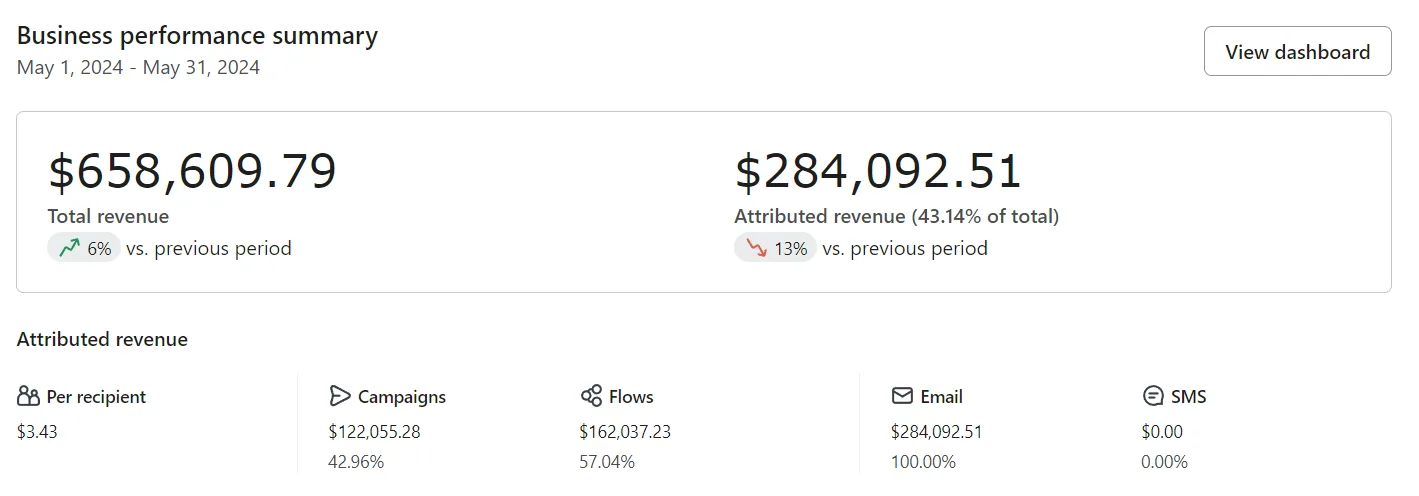Click the Flows branching icon
This screenshot has width=1419, height=496.
point(591,396)
